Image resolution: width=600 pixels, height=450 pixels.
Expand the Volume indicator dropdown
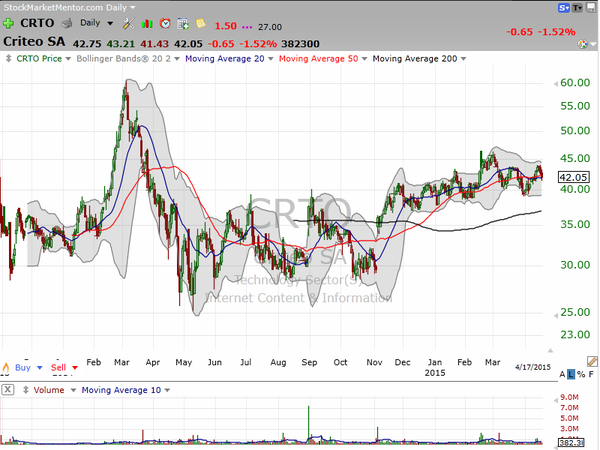[73, 390]
